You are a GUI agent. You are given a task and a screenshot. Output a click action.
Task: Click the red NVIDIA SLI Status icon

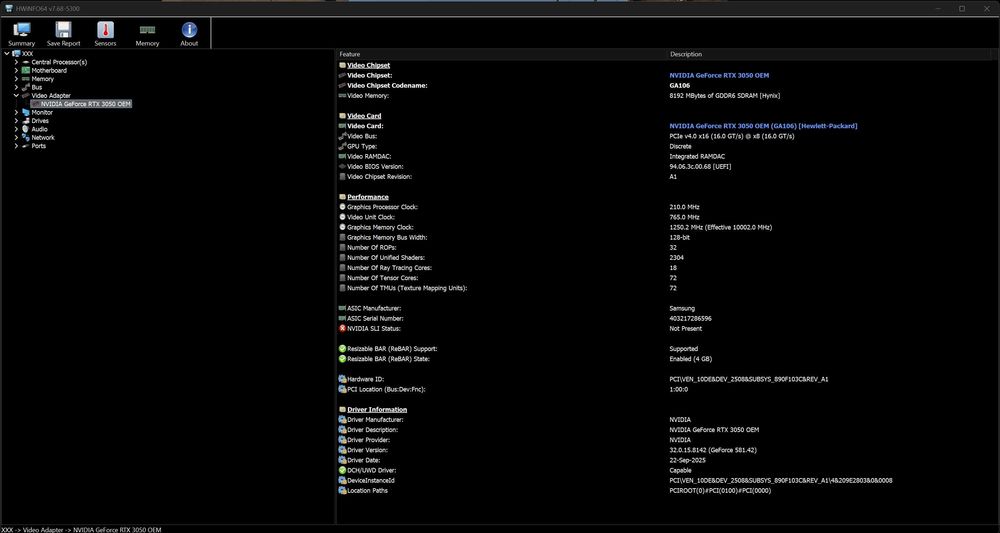(342, 328)
